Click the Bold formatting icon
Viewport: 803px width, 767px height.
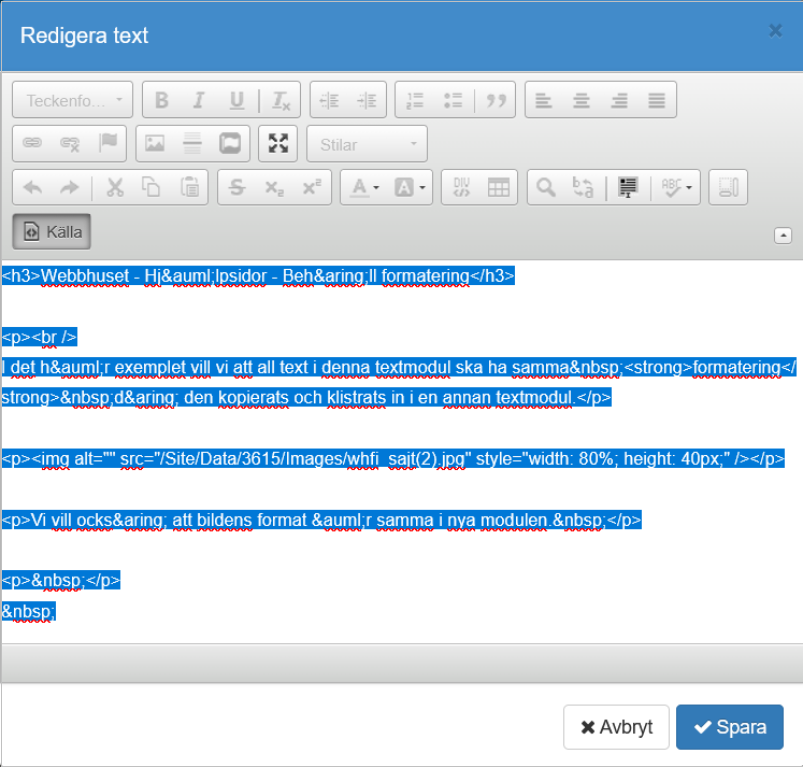pyautogui.click(x=161, y=100)
